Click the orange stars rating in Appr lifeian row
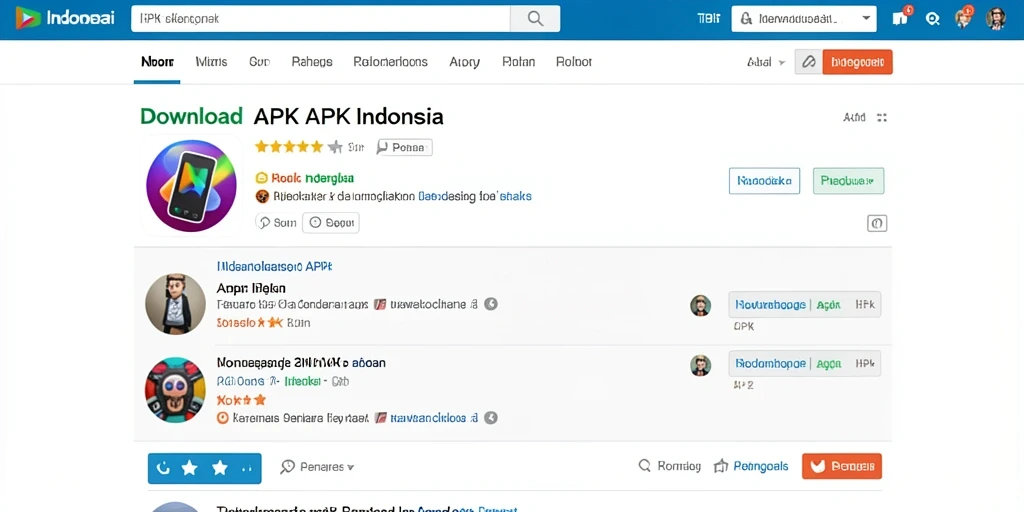1024x512 pixels. (249, 323)
